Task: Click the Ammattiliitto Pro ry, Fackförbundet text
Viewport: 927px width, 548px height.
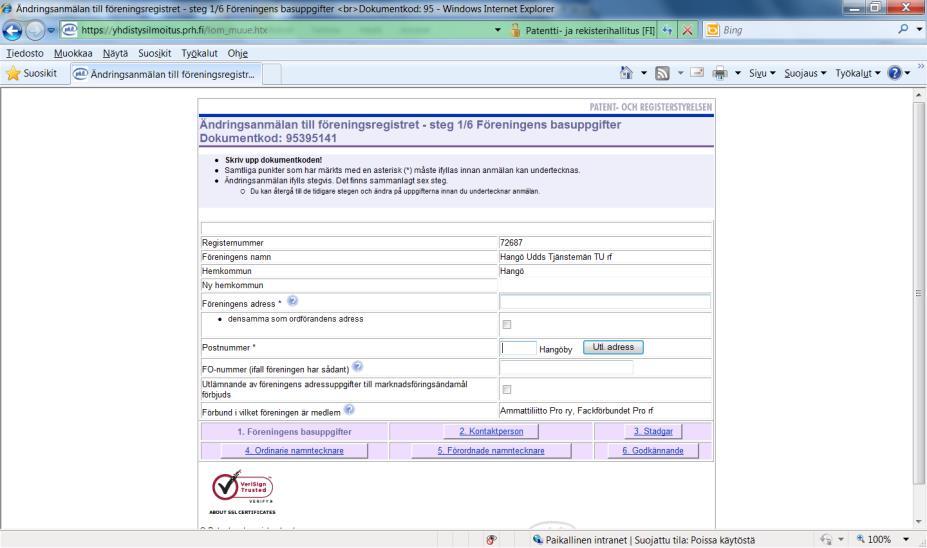Action: tap(576, 410)
